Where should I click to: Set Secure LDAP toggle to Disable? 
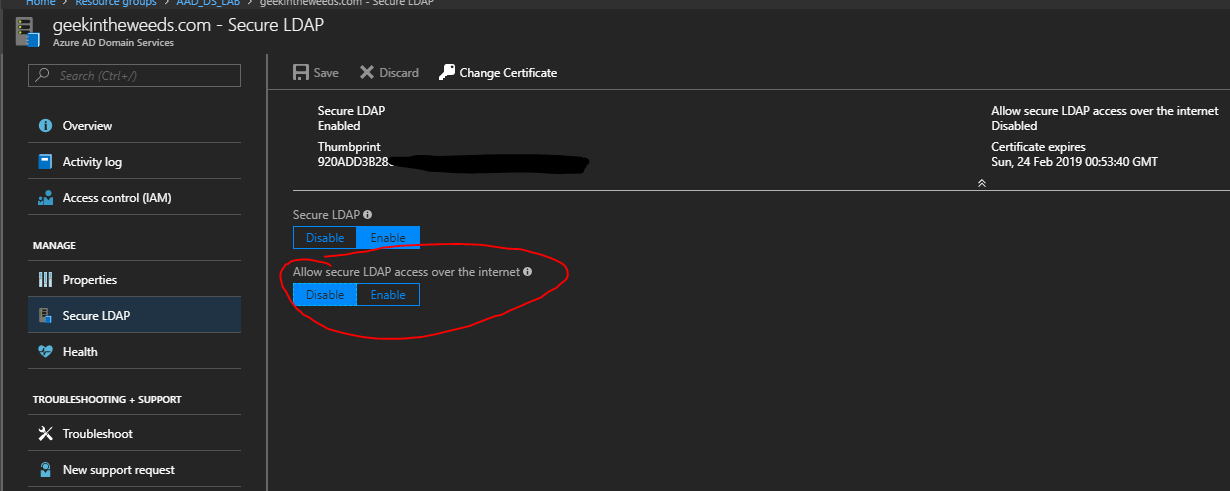[325, 238]
